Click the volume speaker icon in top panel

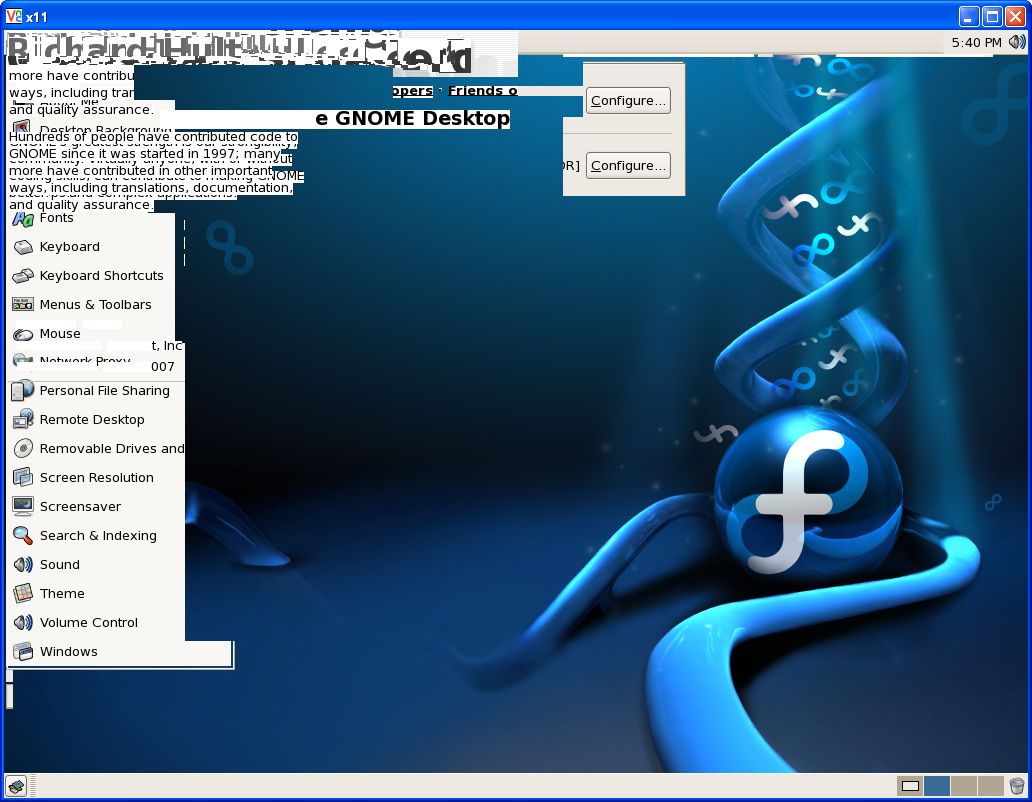(x=1017, y=42)
